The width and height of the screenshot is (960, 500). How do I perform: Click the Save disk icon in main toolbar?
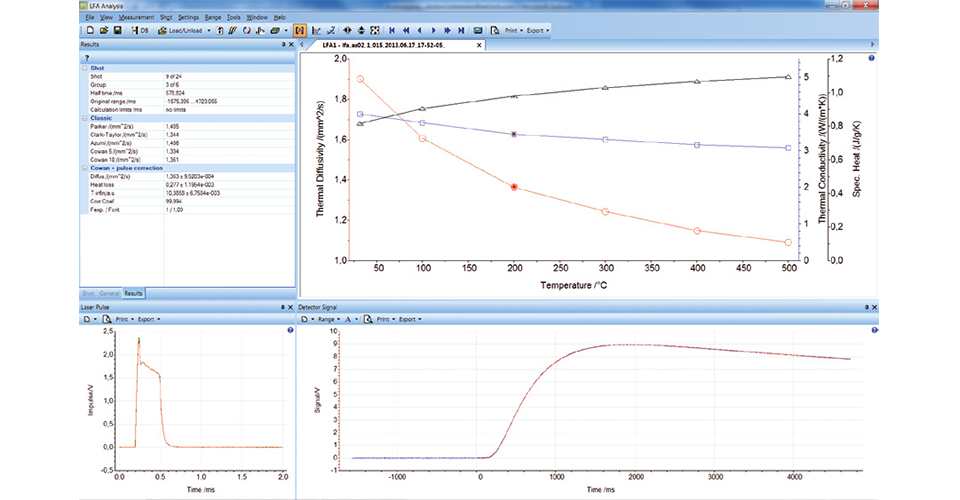click(117, 31)
